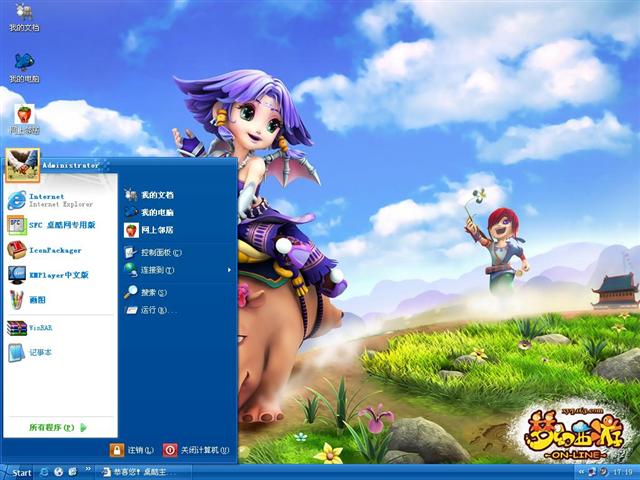Open the 网上邻居 strawberry desktop icon

24,119
